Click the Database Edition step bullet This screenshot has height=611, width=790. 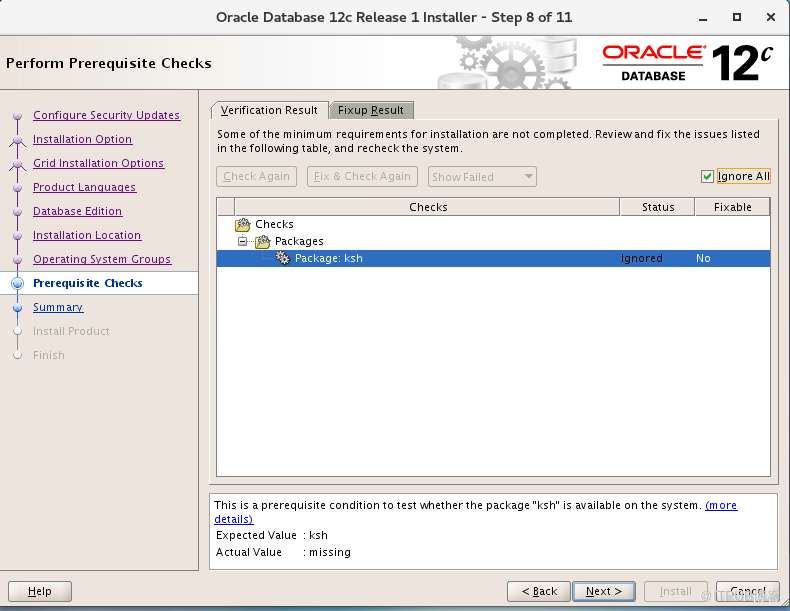click(18, 212)
